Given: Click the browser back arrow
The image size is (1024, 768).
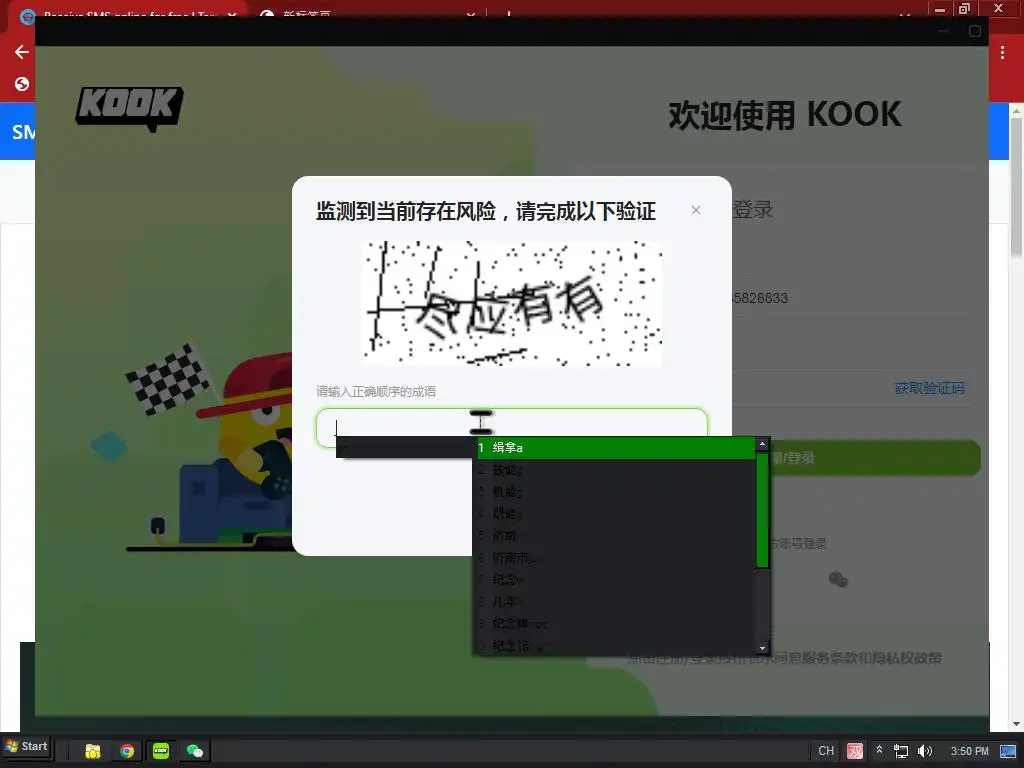Looking at the screenshot, I should [x=22, y=52].
